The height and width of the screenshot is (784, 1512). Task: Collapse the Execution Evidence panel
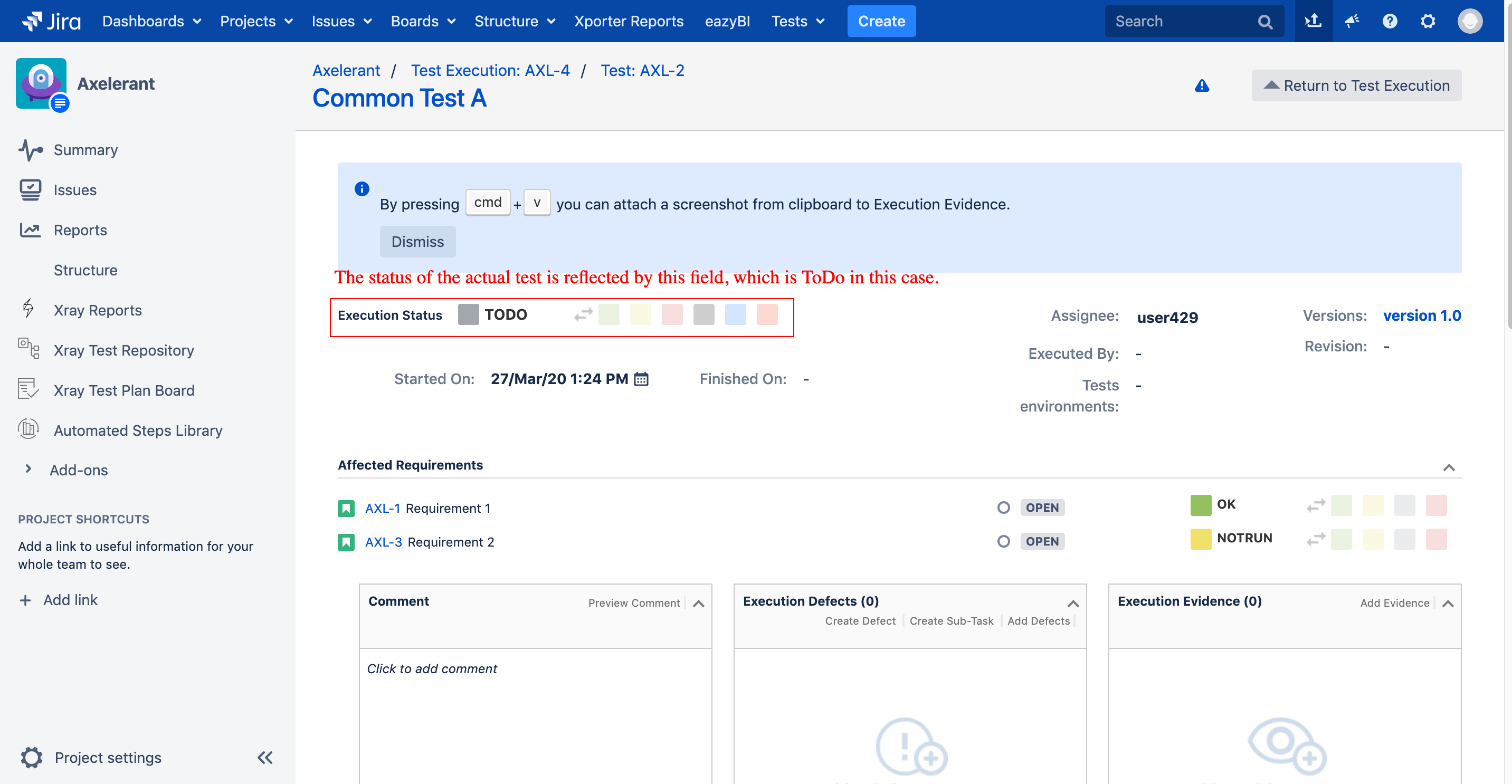click(x=1448, y=603)
